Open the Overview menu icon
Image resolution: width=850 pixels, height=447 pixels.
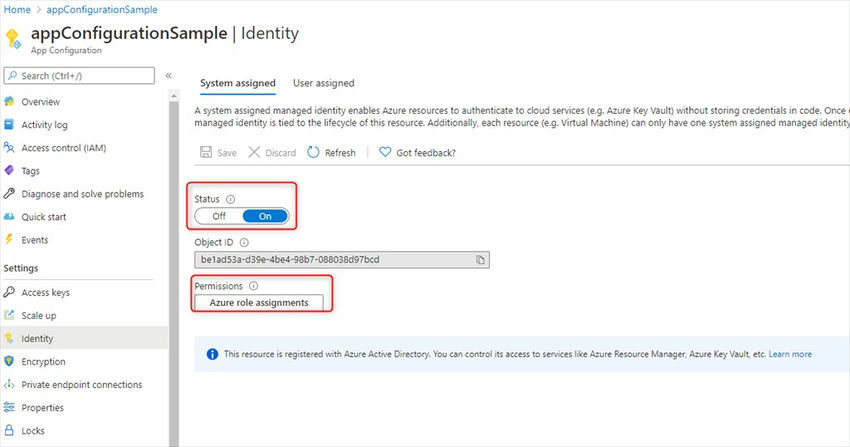9,101
